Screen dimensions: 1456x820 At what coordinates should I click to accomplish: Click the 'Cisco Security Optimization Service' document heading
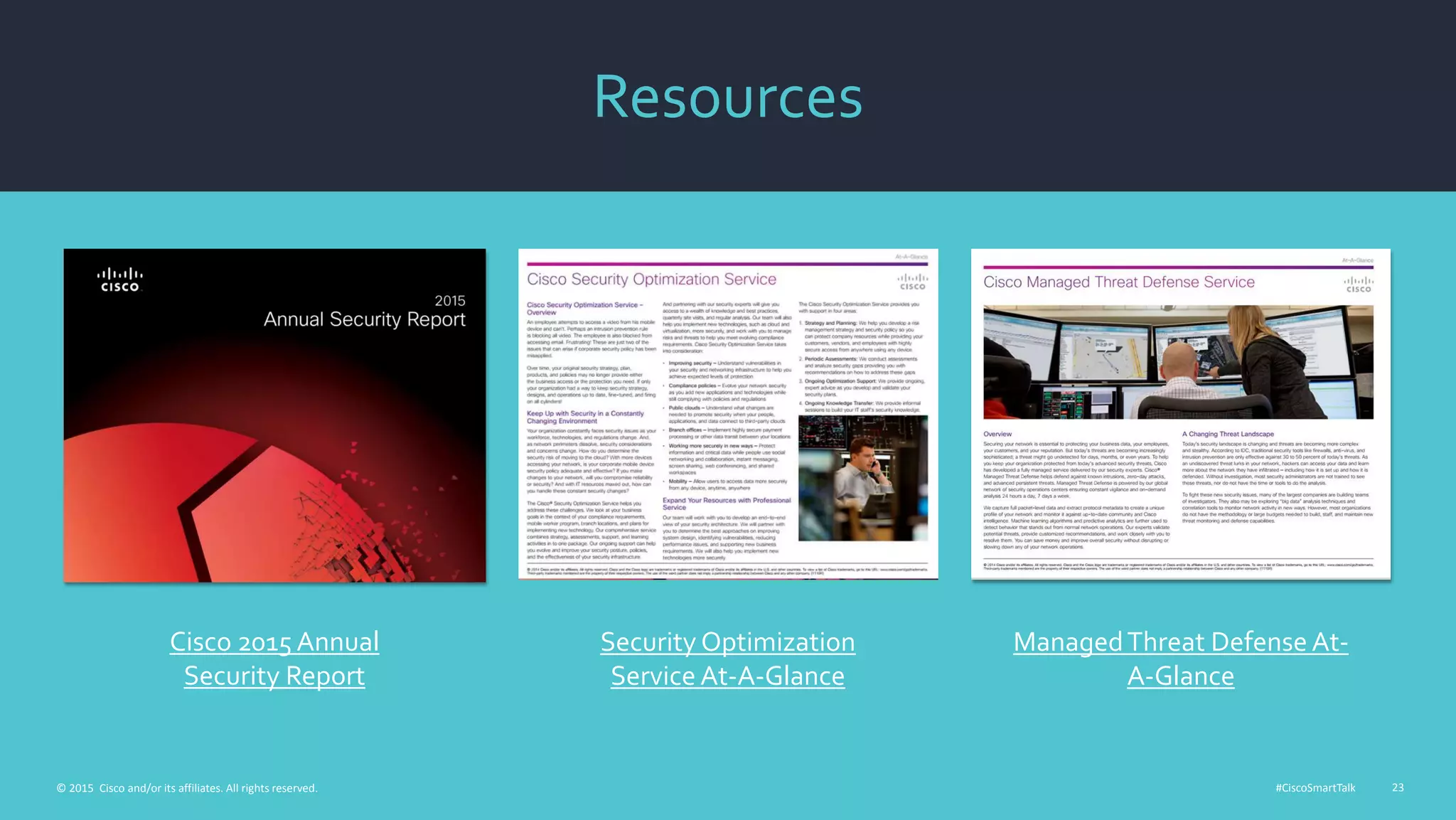[651, 279]
